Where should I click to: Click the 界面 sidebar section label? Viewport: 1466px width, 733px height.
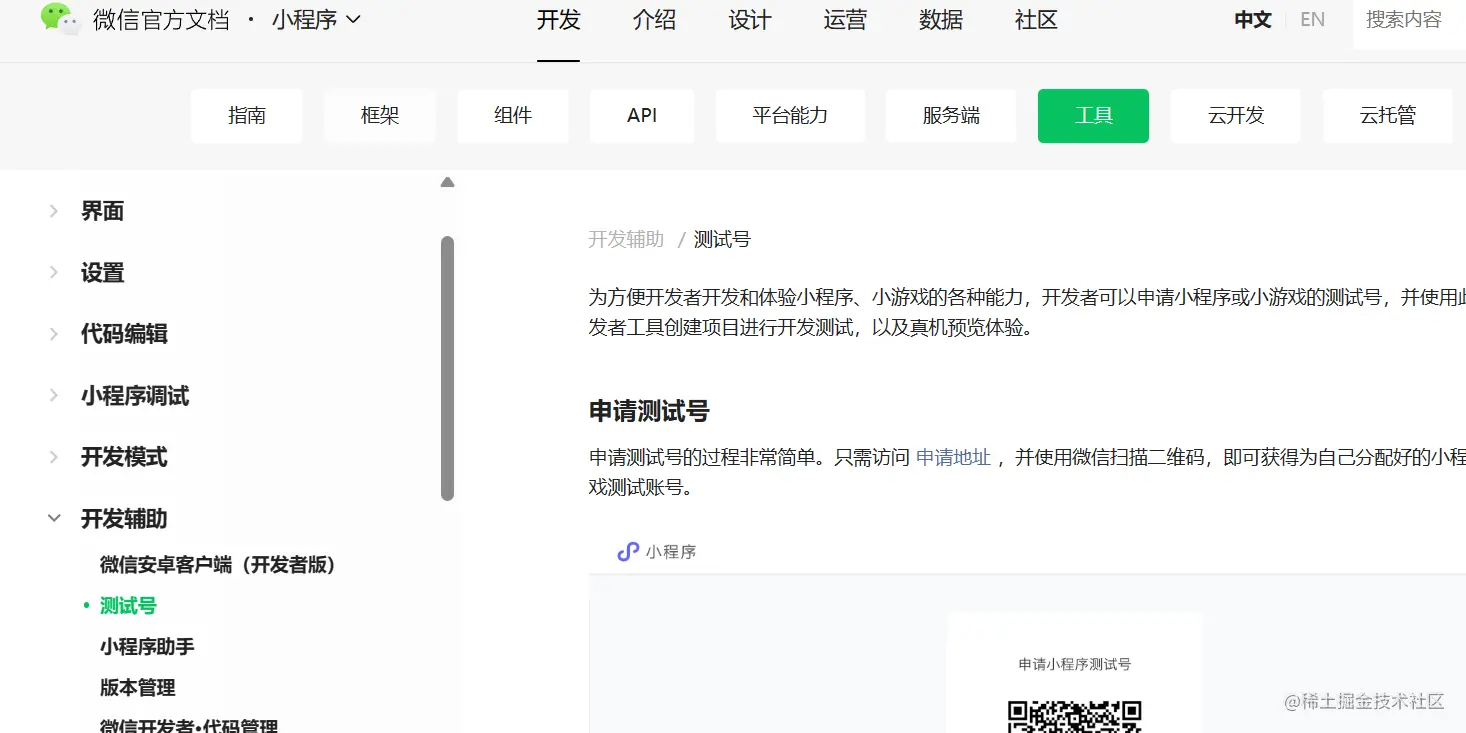point(102,211)
